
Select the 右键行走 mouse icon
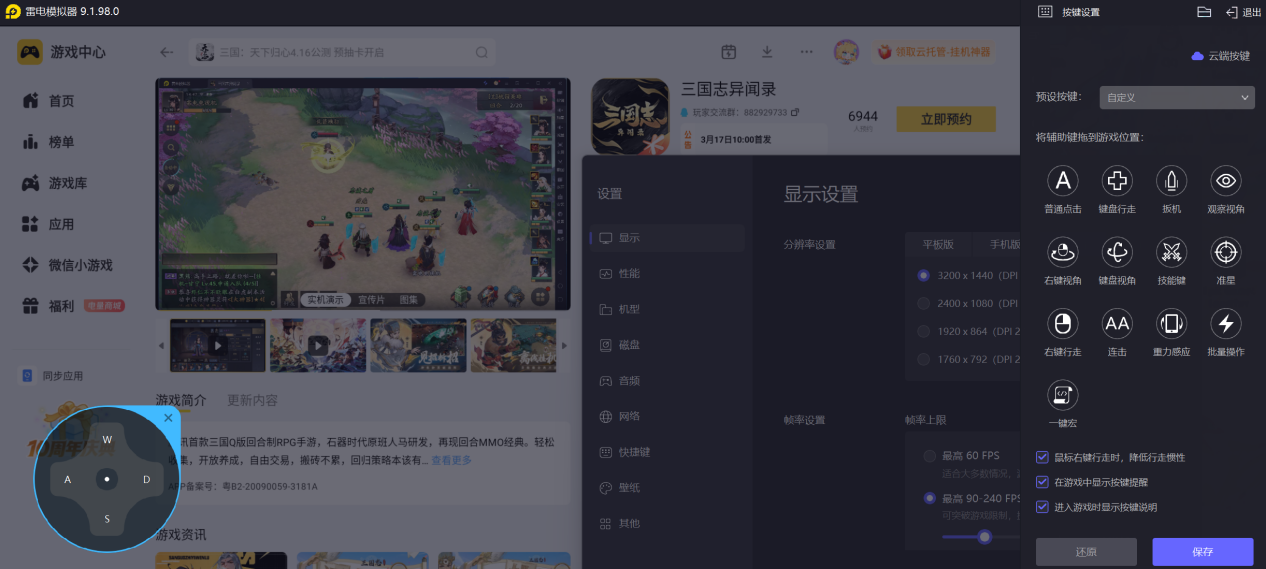click(1062, 323)
